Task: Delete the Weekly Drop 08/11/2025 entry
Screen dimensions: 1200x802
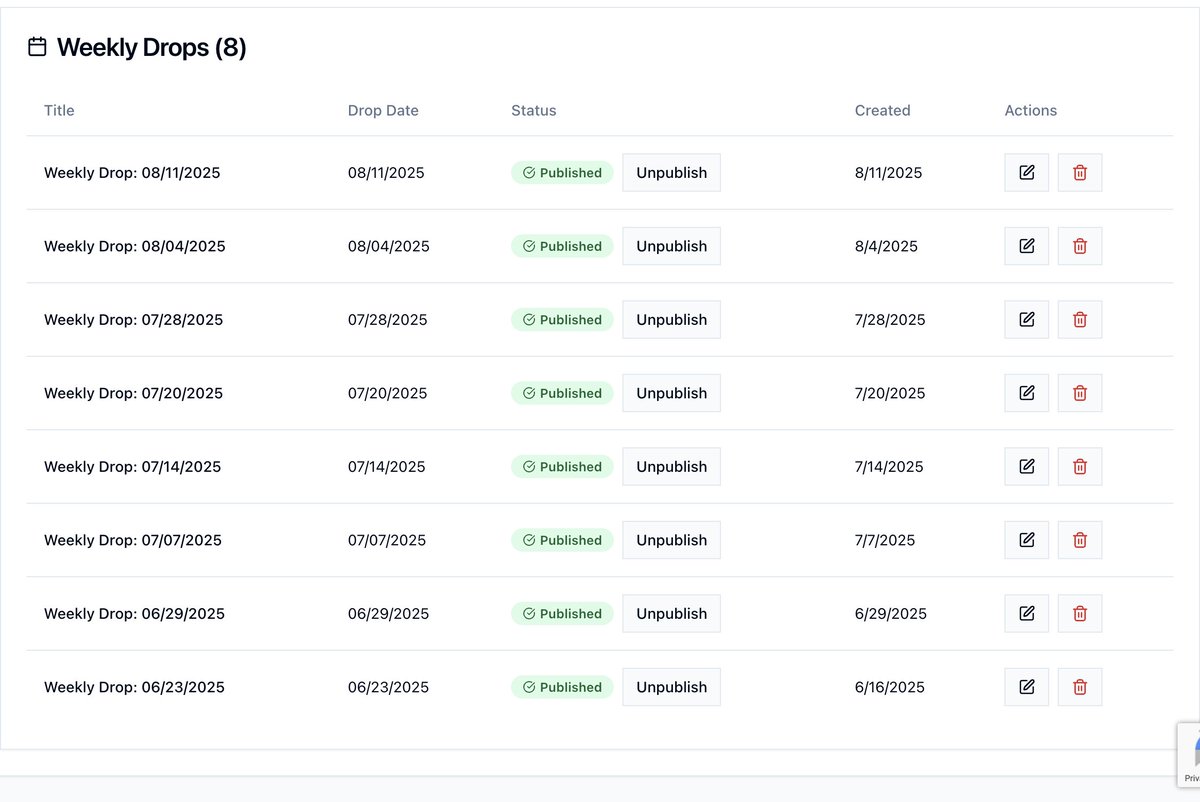Action: click(1080, 173)
